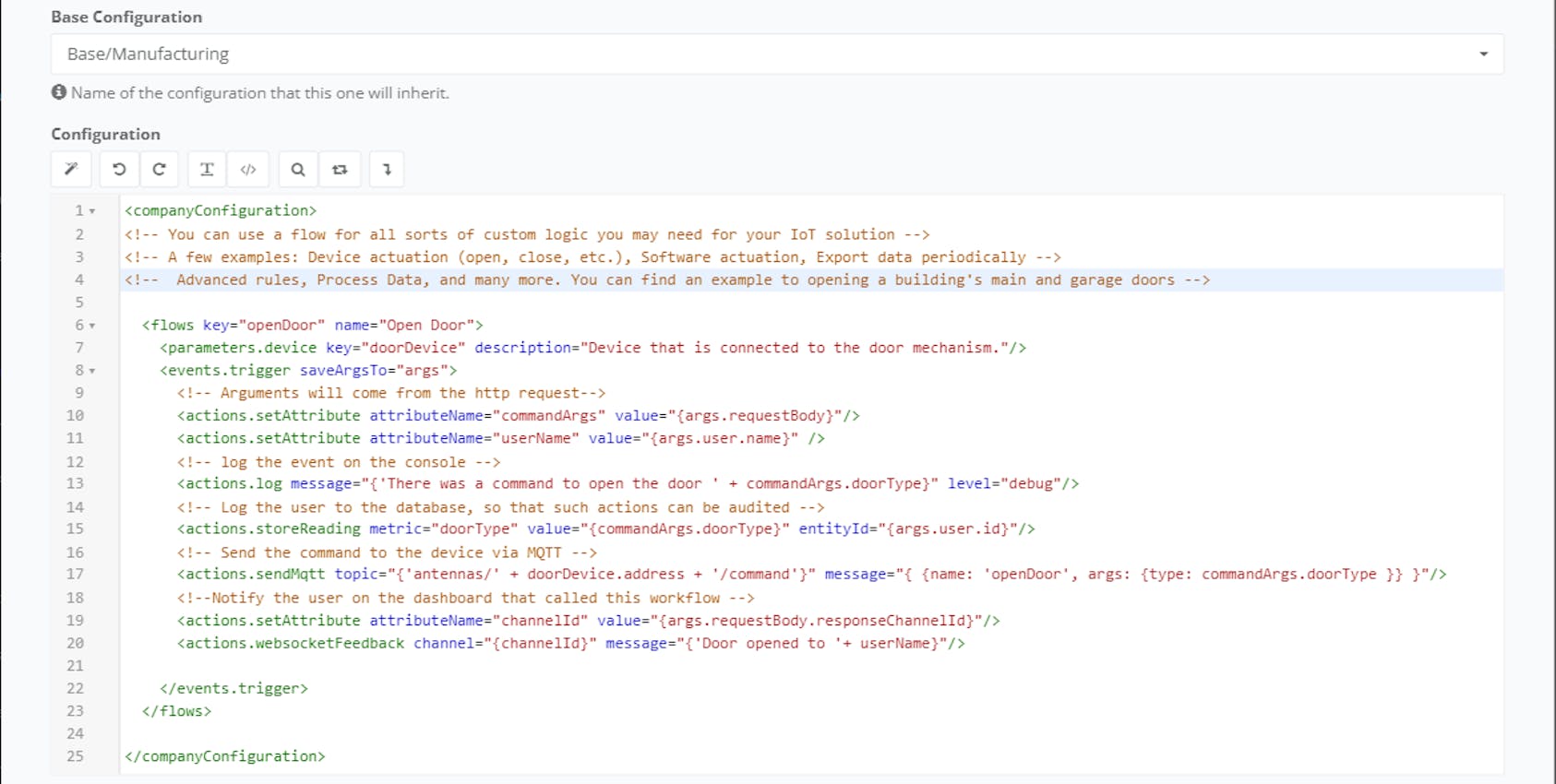The height and width of the screenshot is (784, 1556).
Task: Click the code view brackets icon
Action: (248, 170)
